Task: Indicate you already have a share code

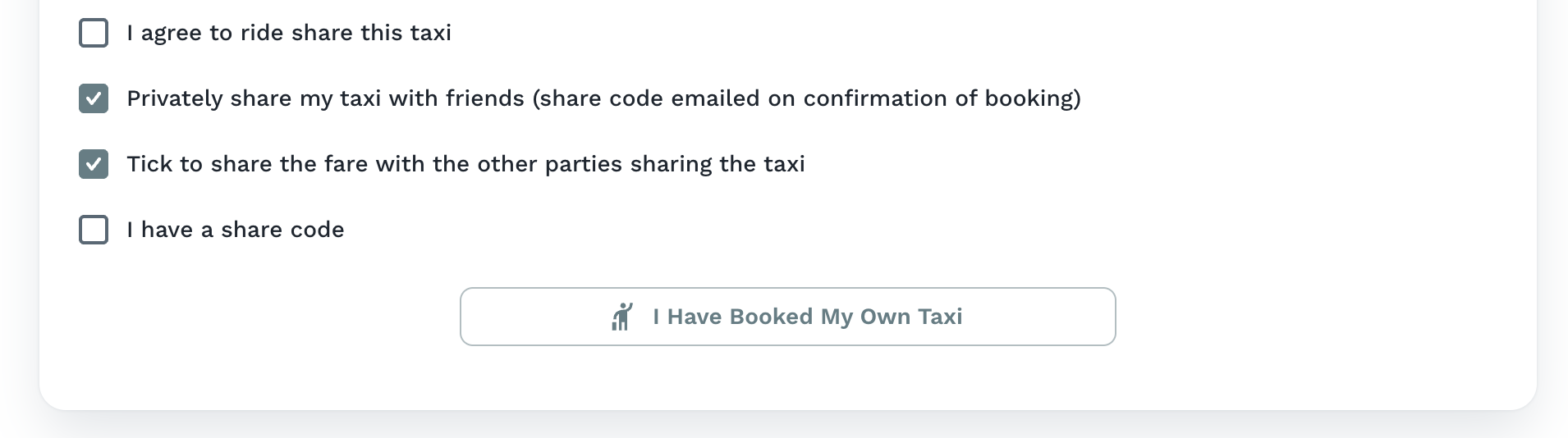Action: tap(94, 230)
